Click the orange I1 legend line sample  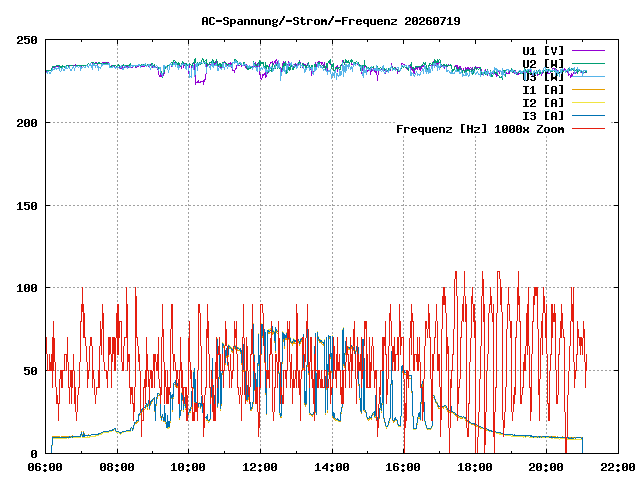pos(588,89)
